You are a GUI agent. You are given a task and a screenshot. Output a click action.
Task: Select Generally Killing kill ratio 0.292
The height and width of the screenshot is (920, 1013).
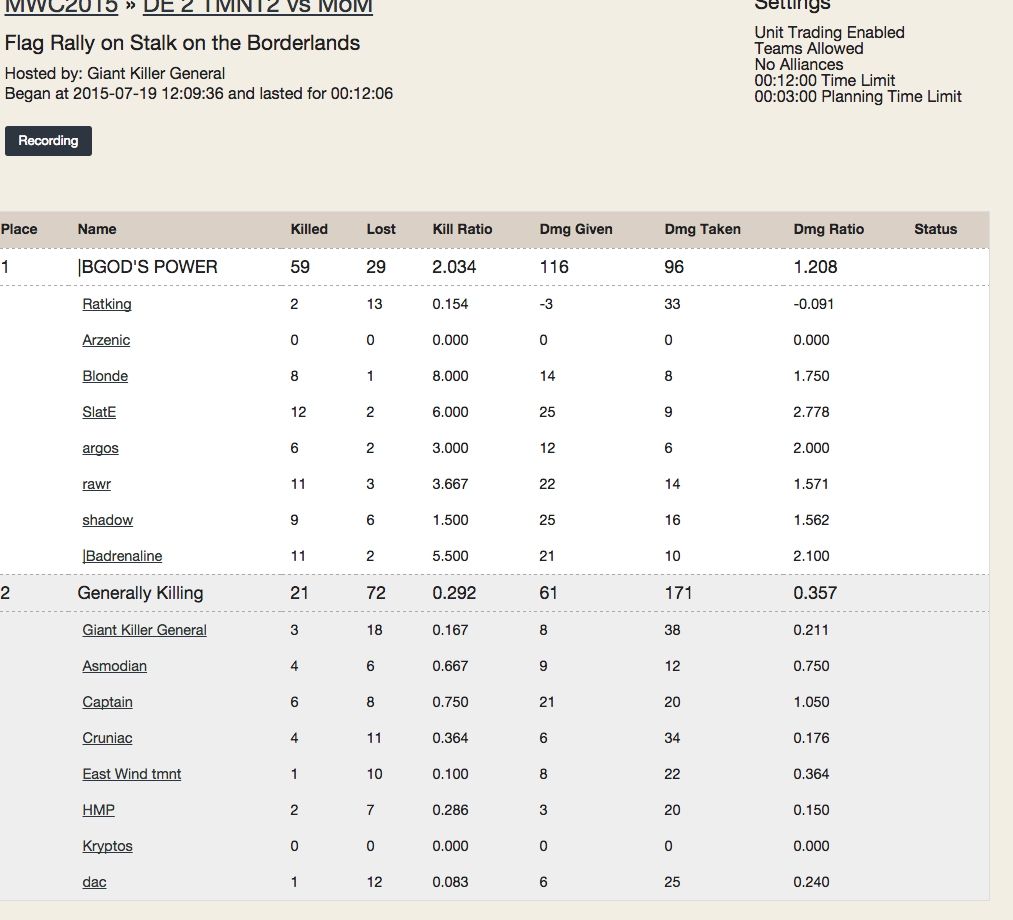pos(454,593)
